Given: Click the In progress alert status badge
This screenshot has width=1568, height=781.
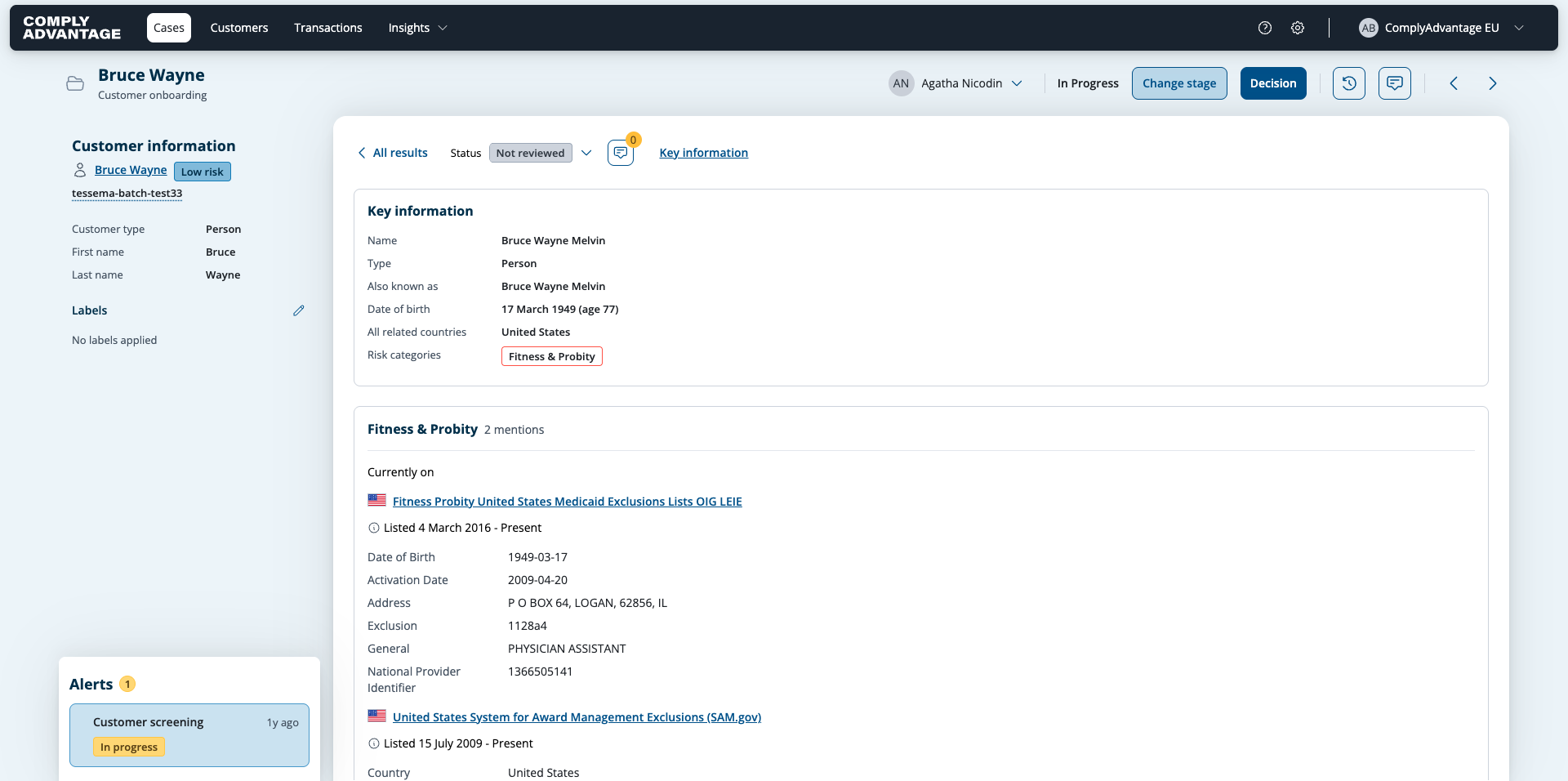Looking at the screenshot, I should 129,747.
